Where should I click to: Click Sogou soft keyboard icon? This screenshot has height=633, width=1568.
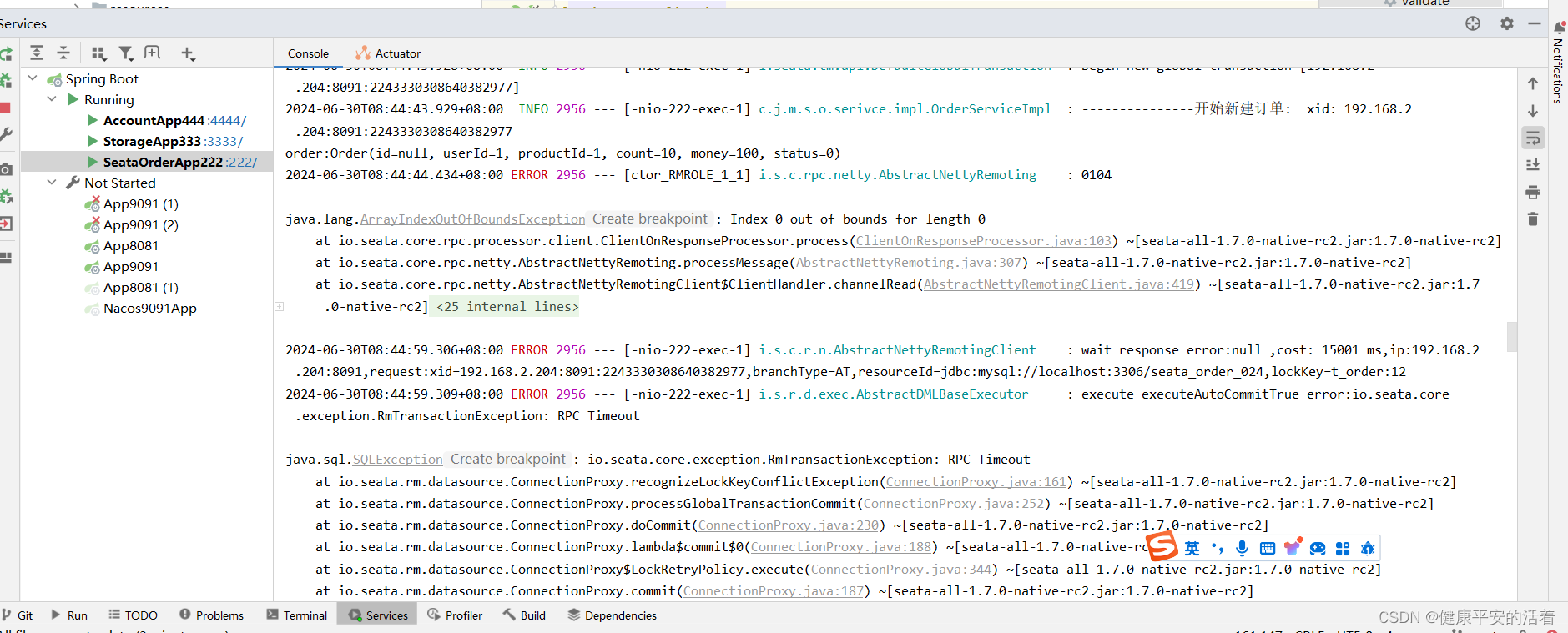[1268, 548]
